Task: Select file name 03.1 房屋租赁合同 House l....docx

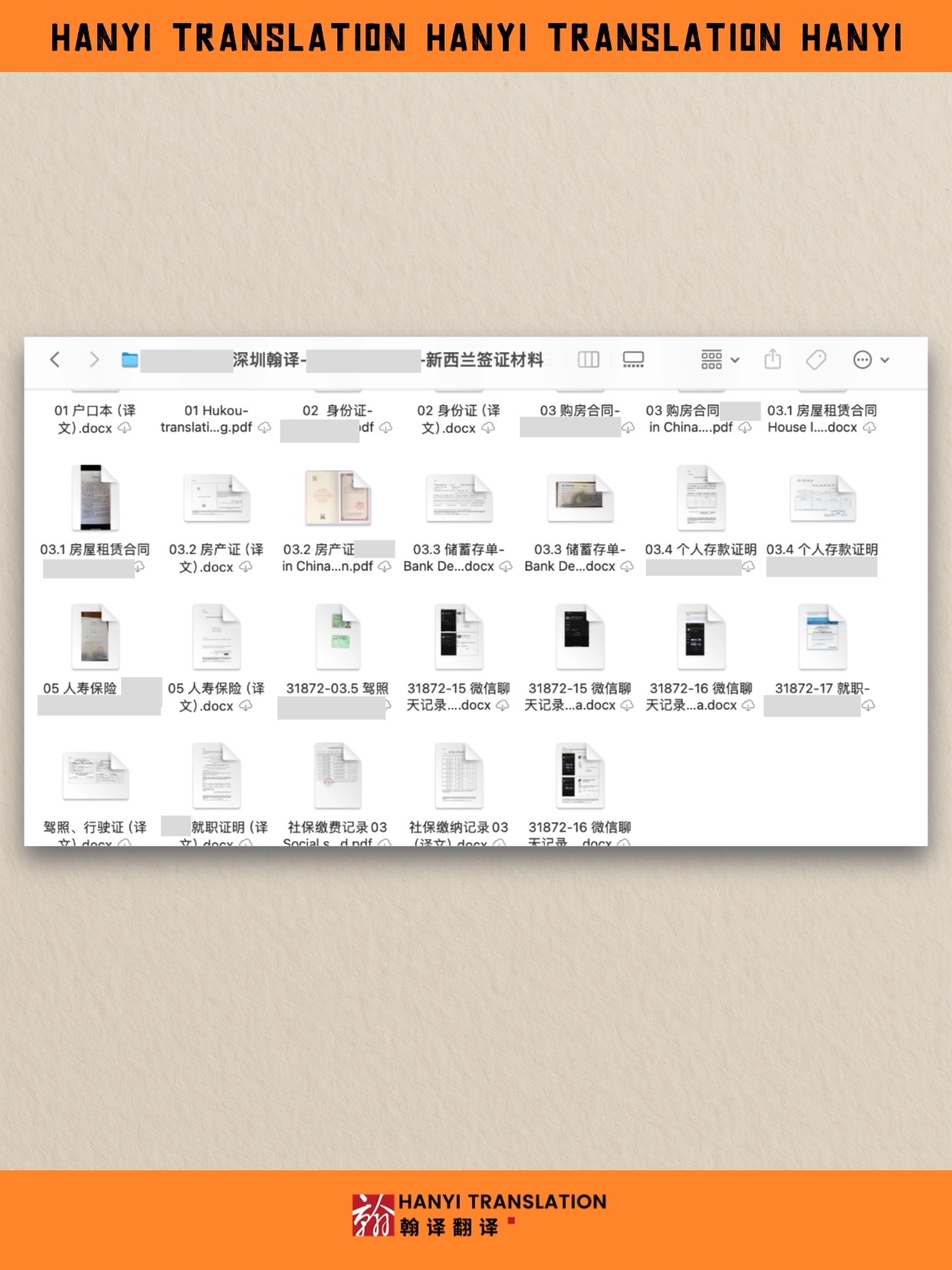Action: point(822,419)
